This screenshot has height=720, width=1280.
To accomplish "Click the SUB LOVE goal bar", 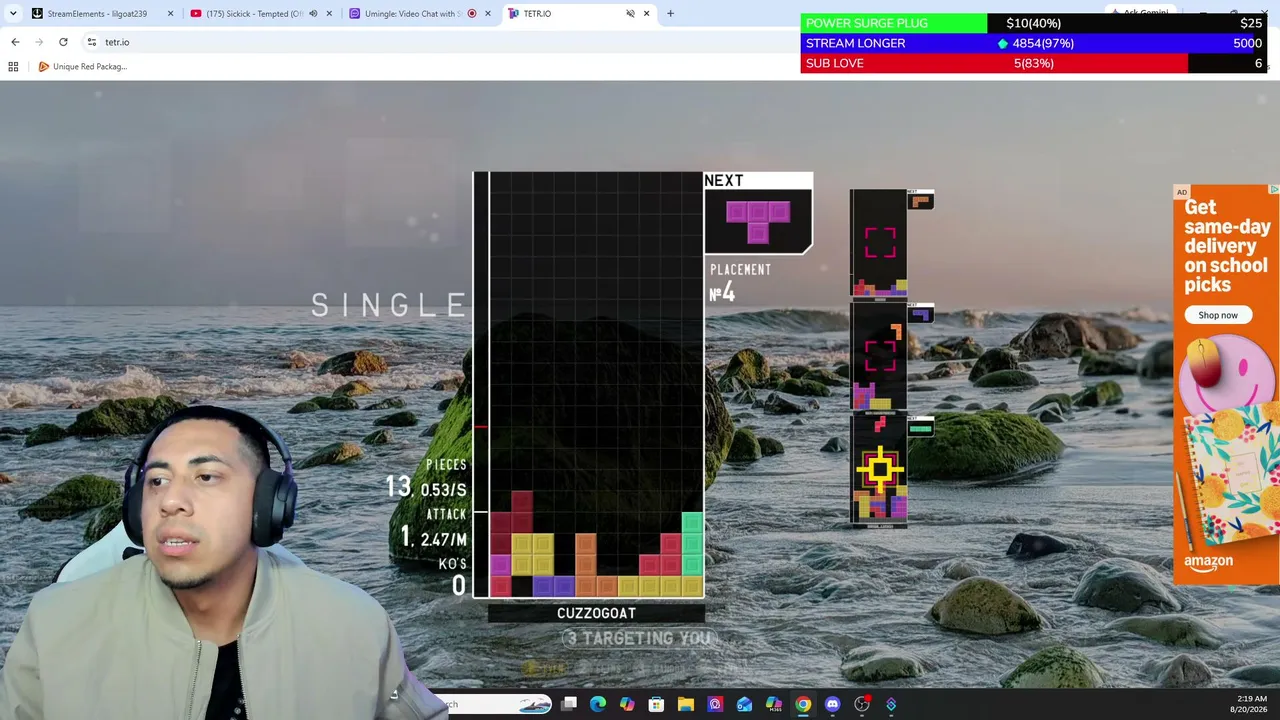I will tap(1034, 63).
